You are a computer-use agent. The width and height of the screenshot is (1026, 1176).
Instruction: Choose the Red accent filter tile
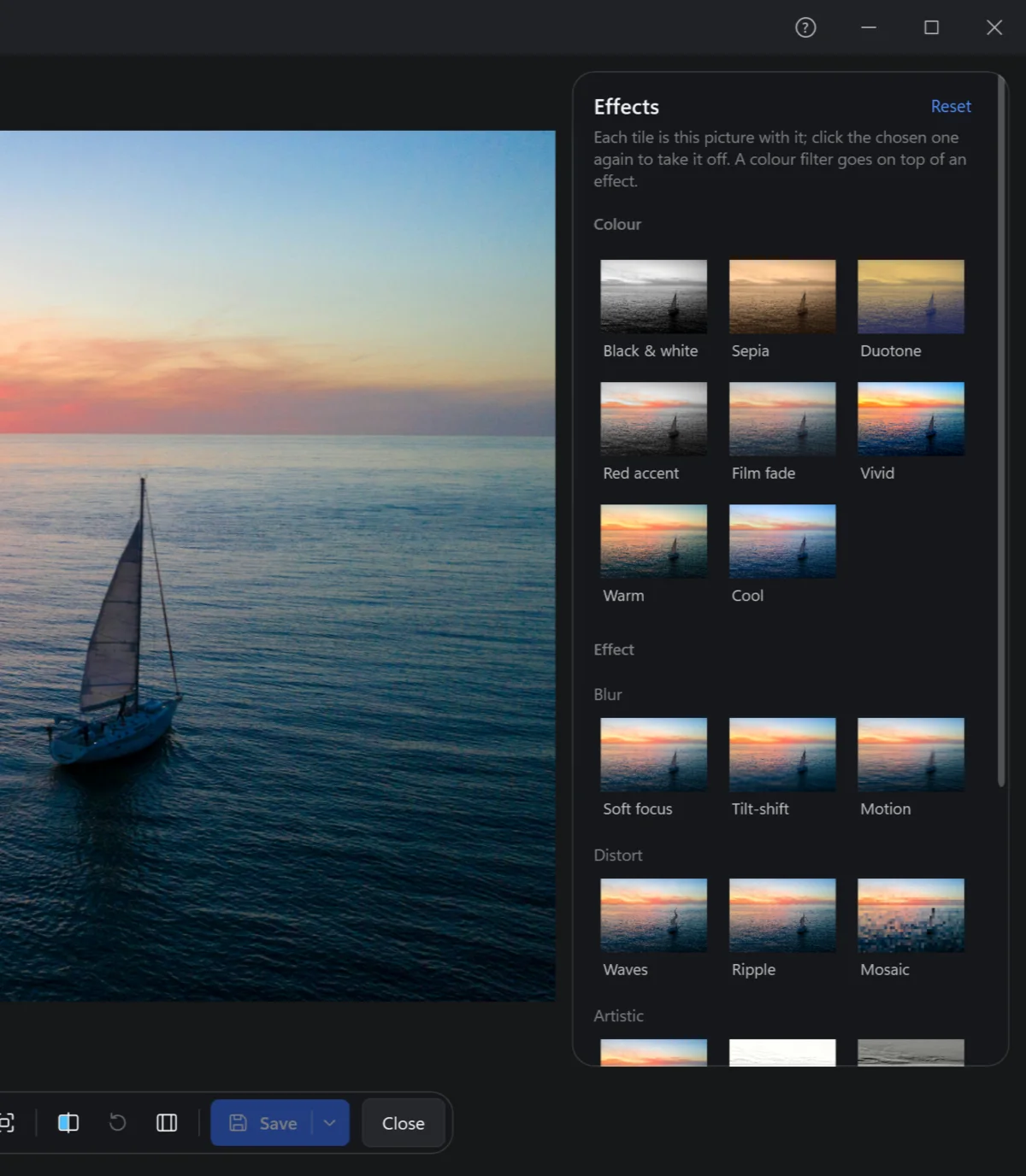(653, 418)
